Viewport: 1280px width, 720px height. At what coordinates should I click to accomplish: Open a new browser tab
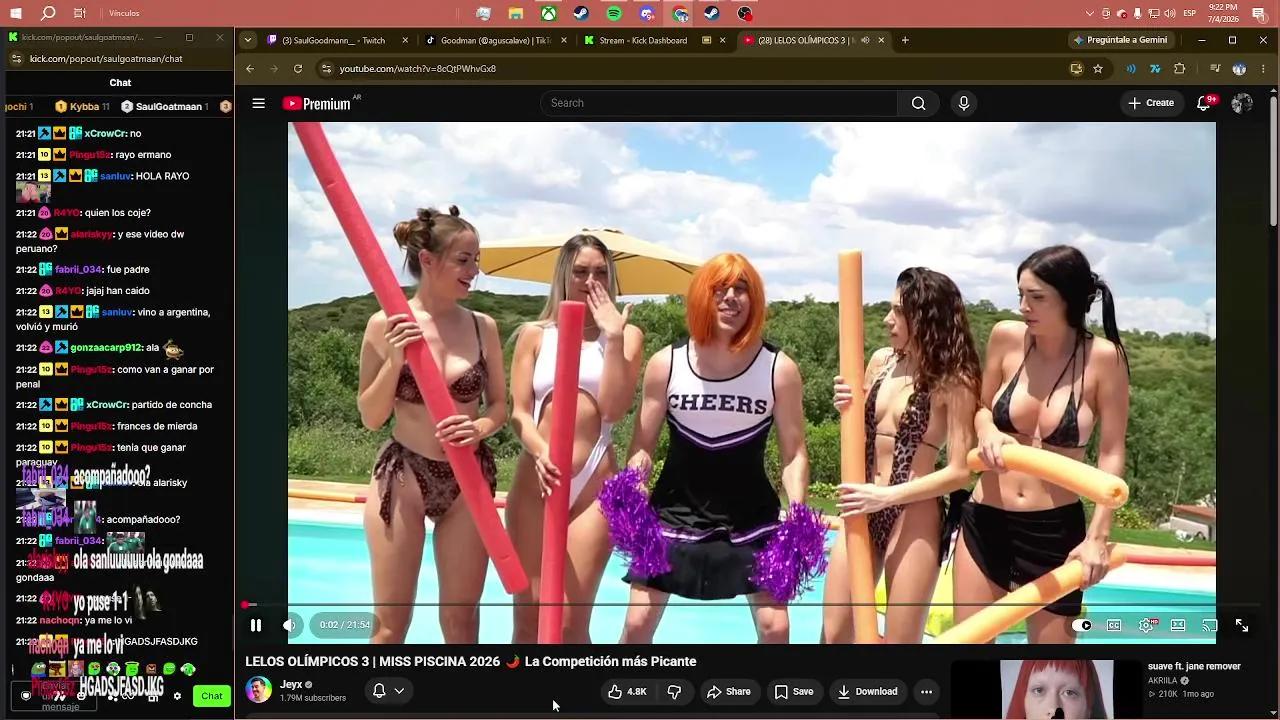point(905,40)
